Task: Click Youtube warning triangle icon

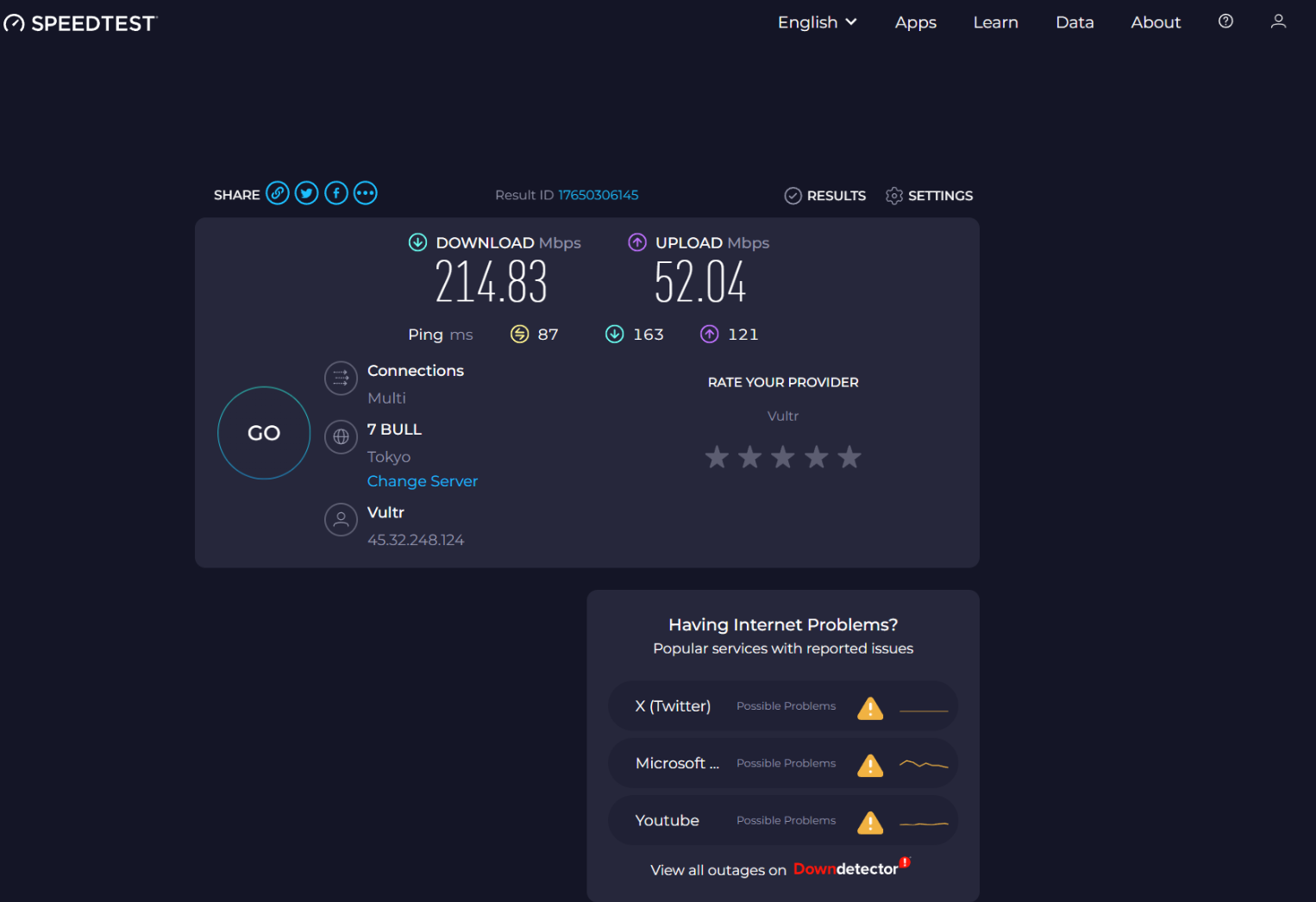Action: click(870, 823)
